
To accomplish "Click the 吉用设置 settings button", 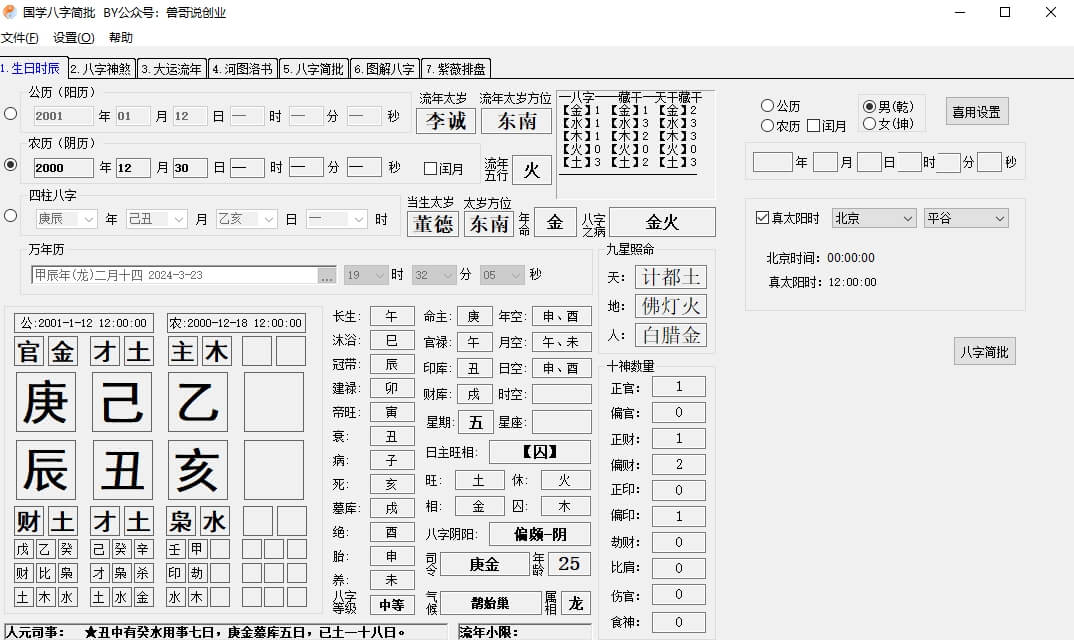I will click(976, 111).
